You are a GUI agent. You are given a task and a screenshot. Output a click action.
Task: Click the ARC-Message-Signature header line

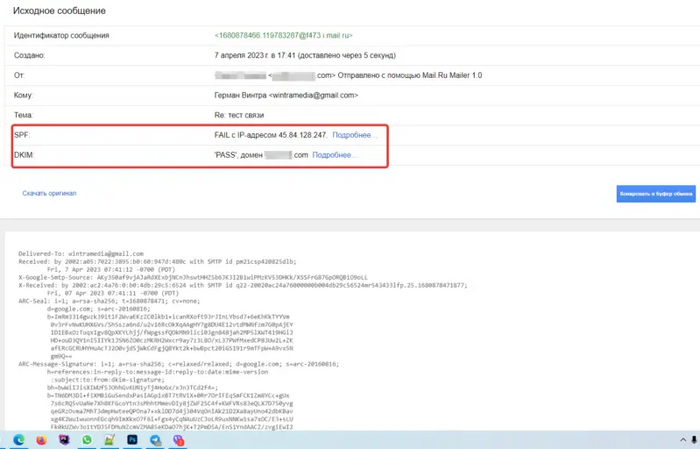coord(179,364)
